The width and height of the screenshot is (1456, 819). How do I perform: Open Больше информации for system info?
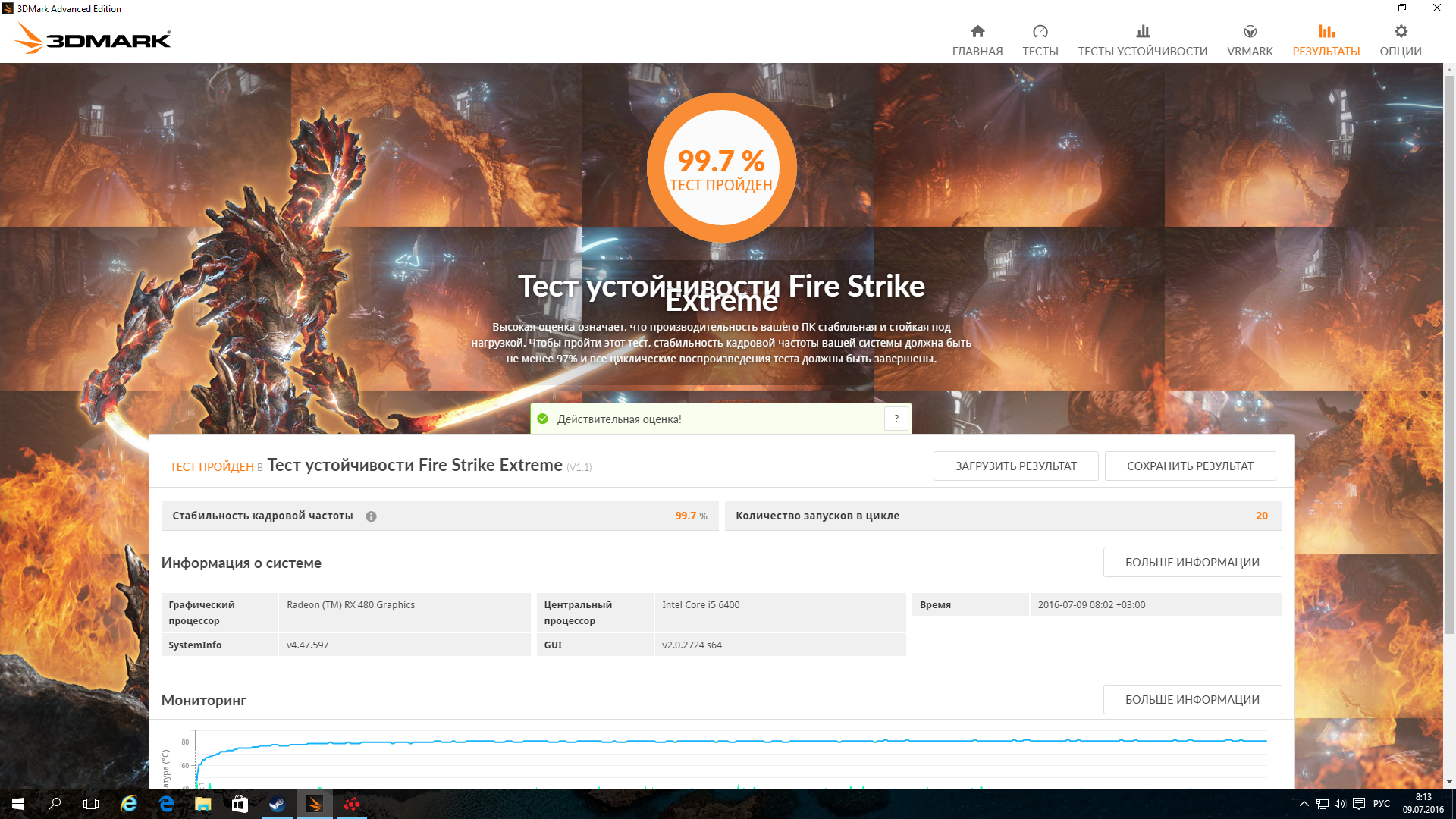click(x=1192, y=562)
